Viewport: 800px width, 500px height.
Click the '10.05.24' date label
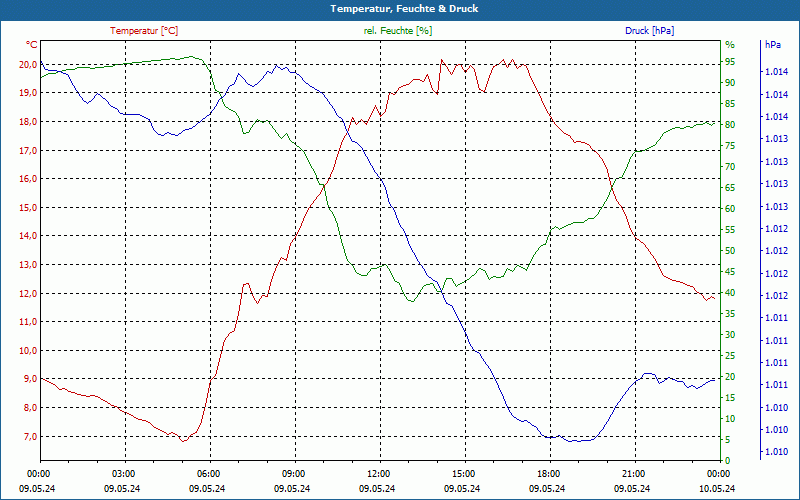point(717,489)
